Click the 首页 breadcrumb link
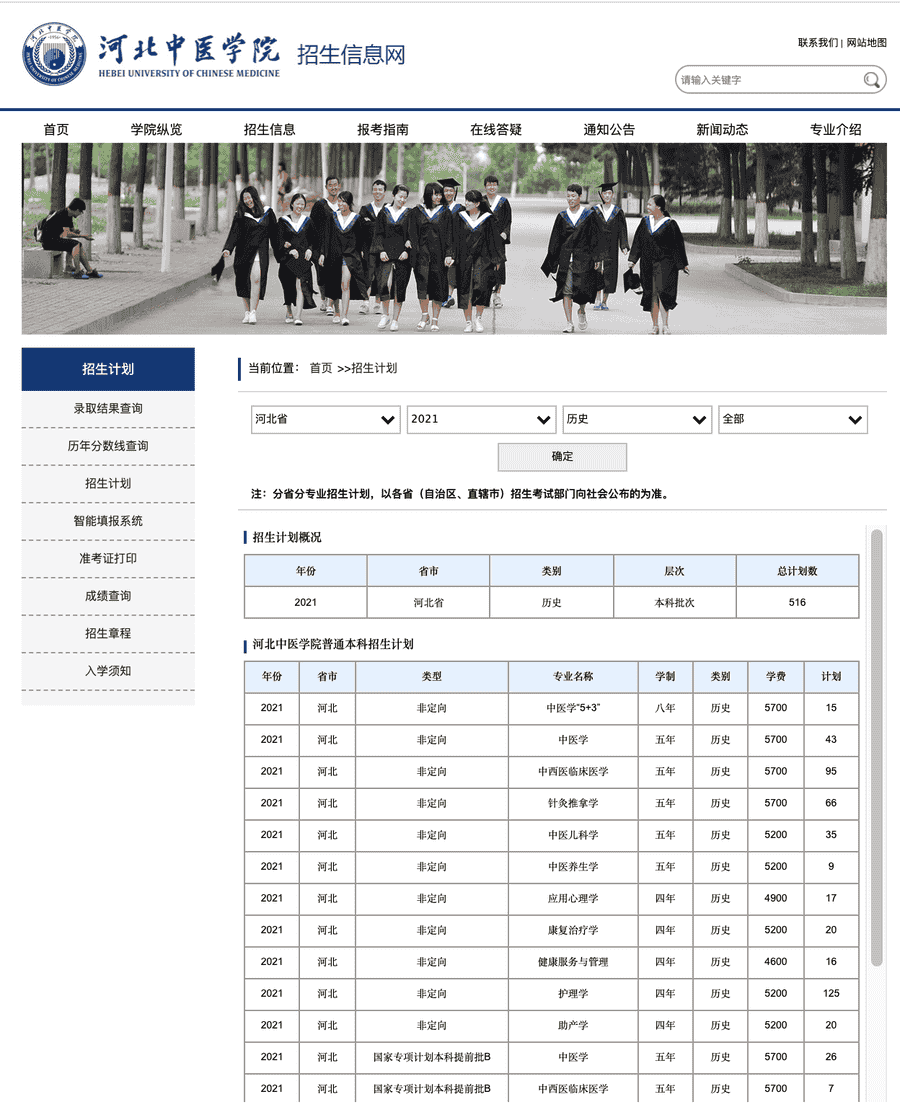 coord(320,368)
